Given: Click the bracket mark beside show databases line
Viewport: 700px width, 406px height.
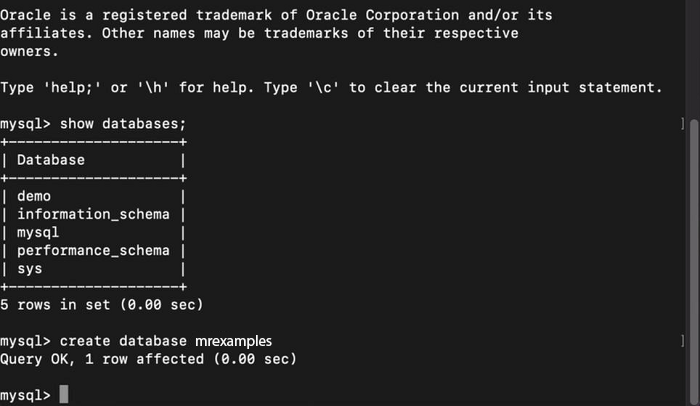Looking at the screenshot, I should pyautogui.click(x=682, y=123).
